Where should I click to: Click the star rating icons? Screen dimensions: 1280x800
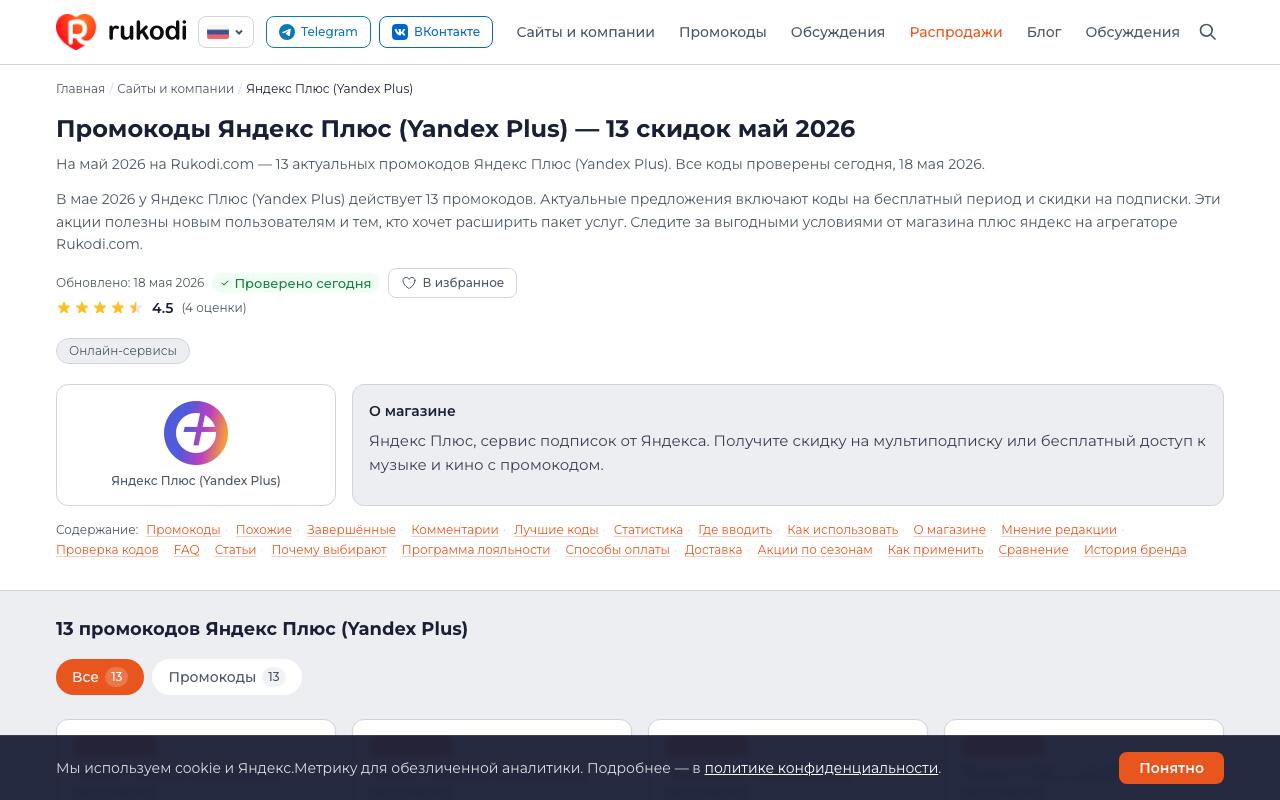[x=100, y=308]
